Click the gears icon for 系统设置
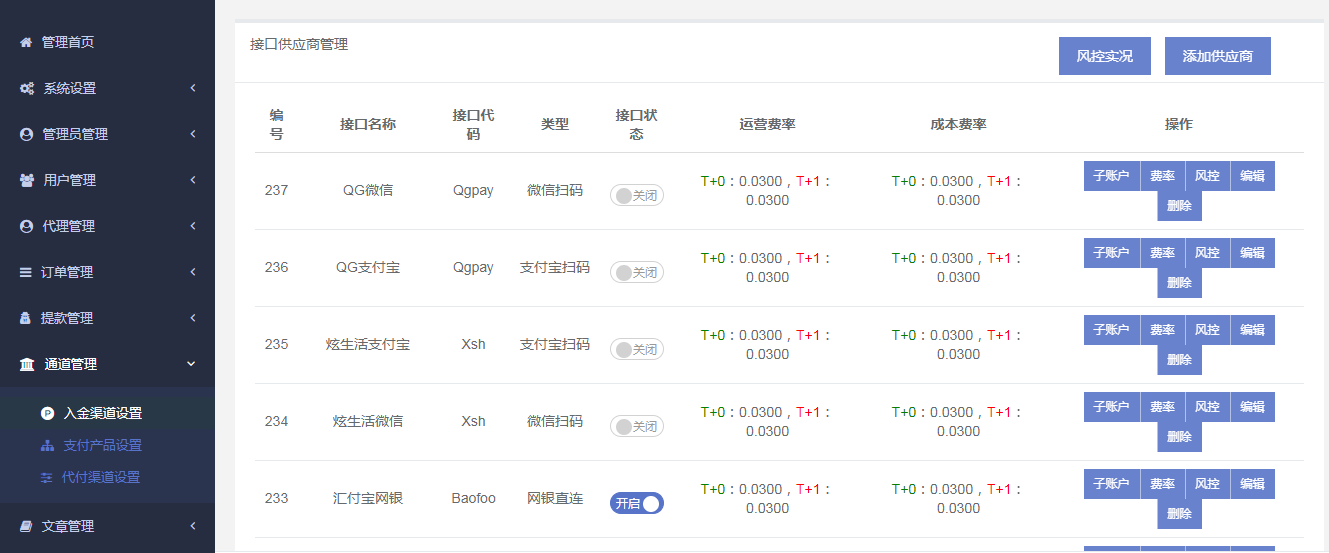This screenshot has width=1329, height=553. click(x=27, y=89)
